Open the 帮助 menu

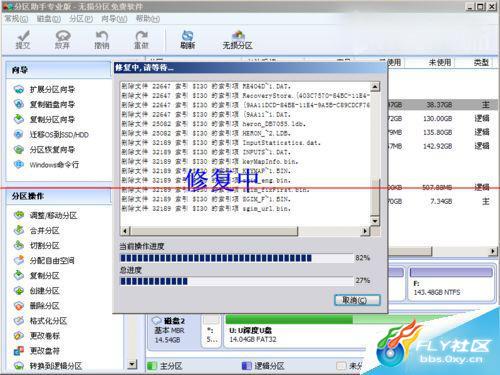[x=148, y=19]
